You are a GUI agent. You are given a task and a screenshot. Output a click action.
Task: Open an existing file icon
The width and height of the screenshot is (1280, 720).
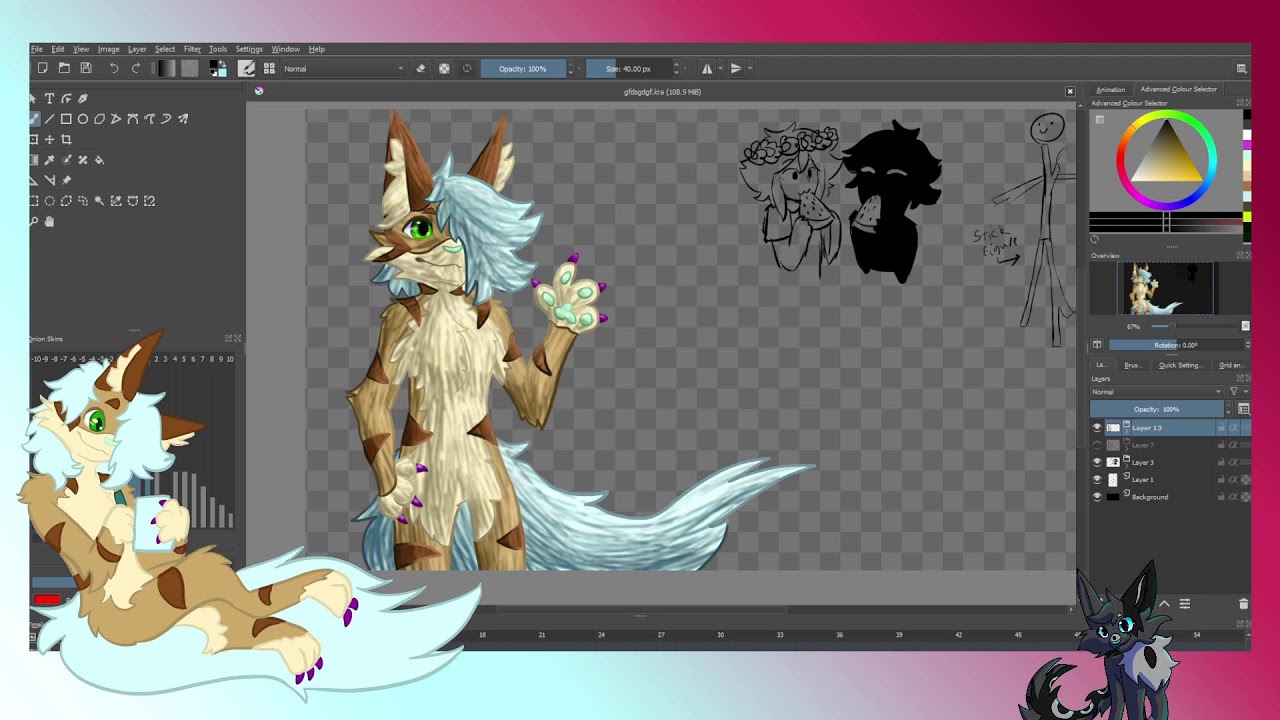pyautogui.click(x=64, y=68)
